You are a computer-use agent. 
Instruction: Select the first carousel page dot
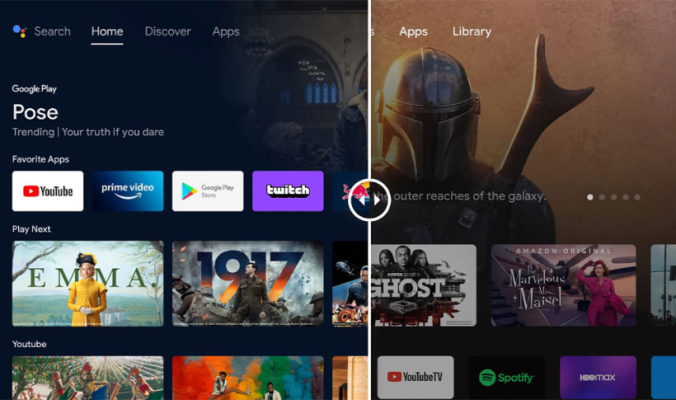click(x=590, y=197)
